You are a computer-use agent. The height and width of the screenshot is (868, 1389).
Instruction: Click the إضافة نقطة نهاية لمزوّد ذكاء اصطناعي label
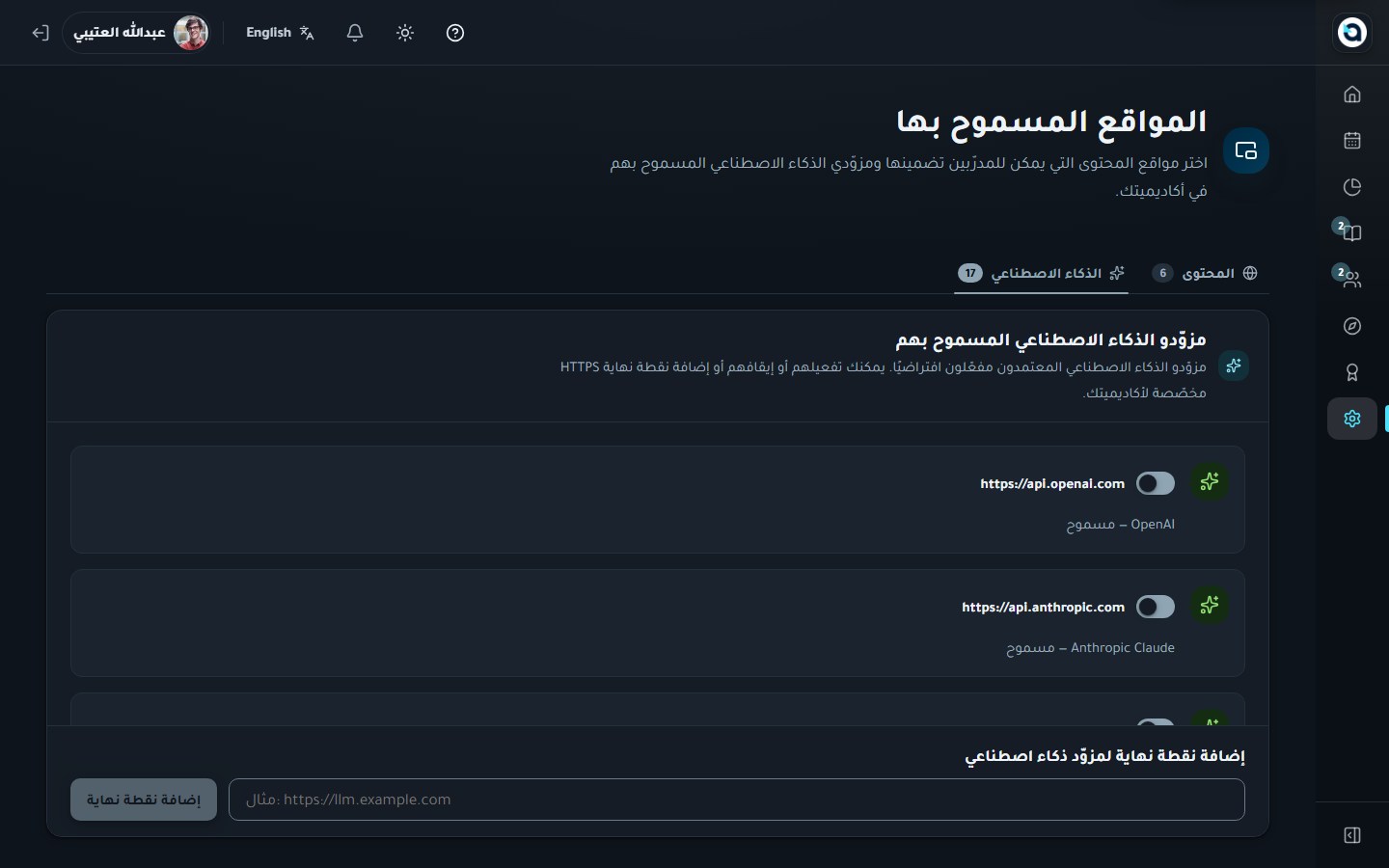click(x=1105, y=756)
